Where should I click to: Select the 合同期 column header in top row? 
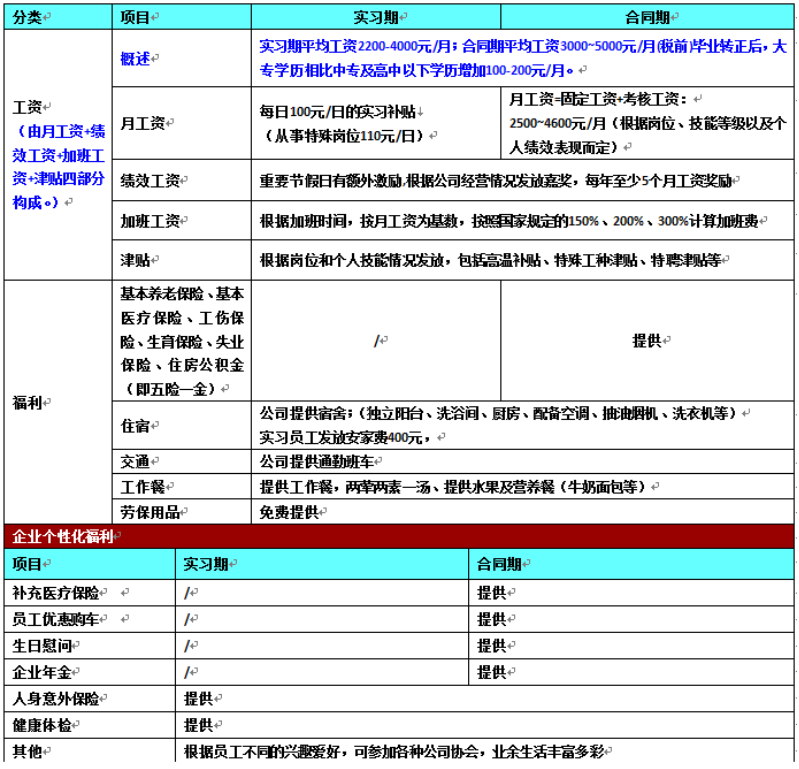[x=648, y=17]
